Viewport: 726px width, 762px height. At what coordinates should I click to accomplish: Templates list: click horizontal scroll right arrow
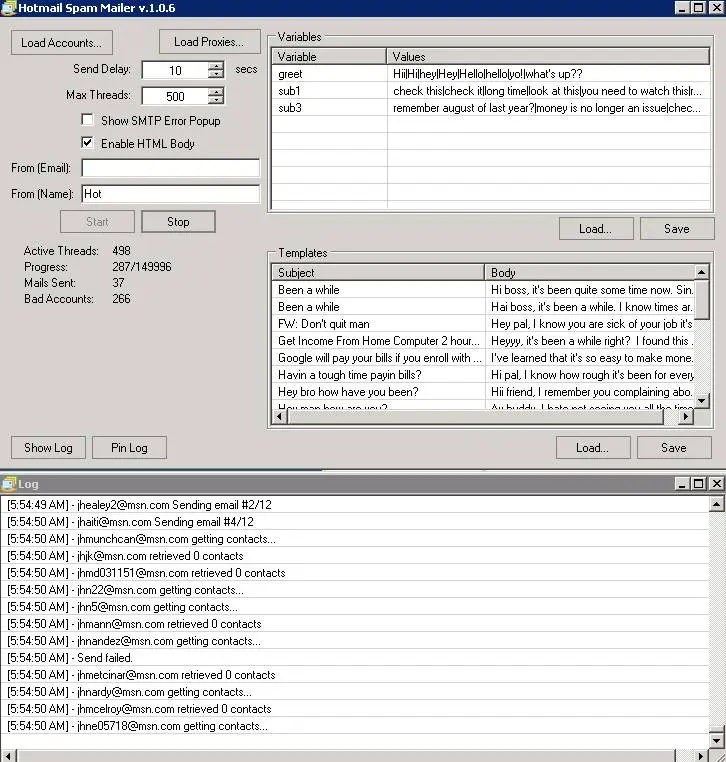click(x=686, y=416)
